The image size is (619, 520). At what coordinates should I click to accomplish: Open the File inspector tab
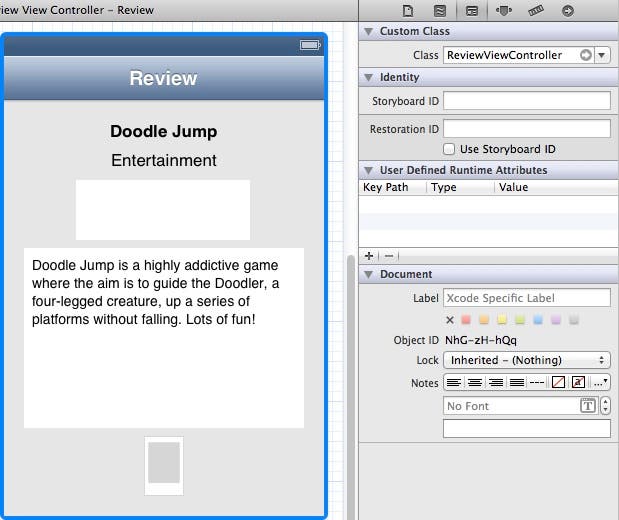tap(408, 11)
